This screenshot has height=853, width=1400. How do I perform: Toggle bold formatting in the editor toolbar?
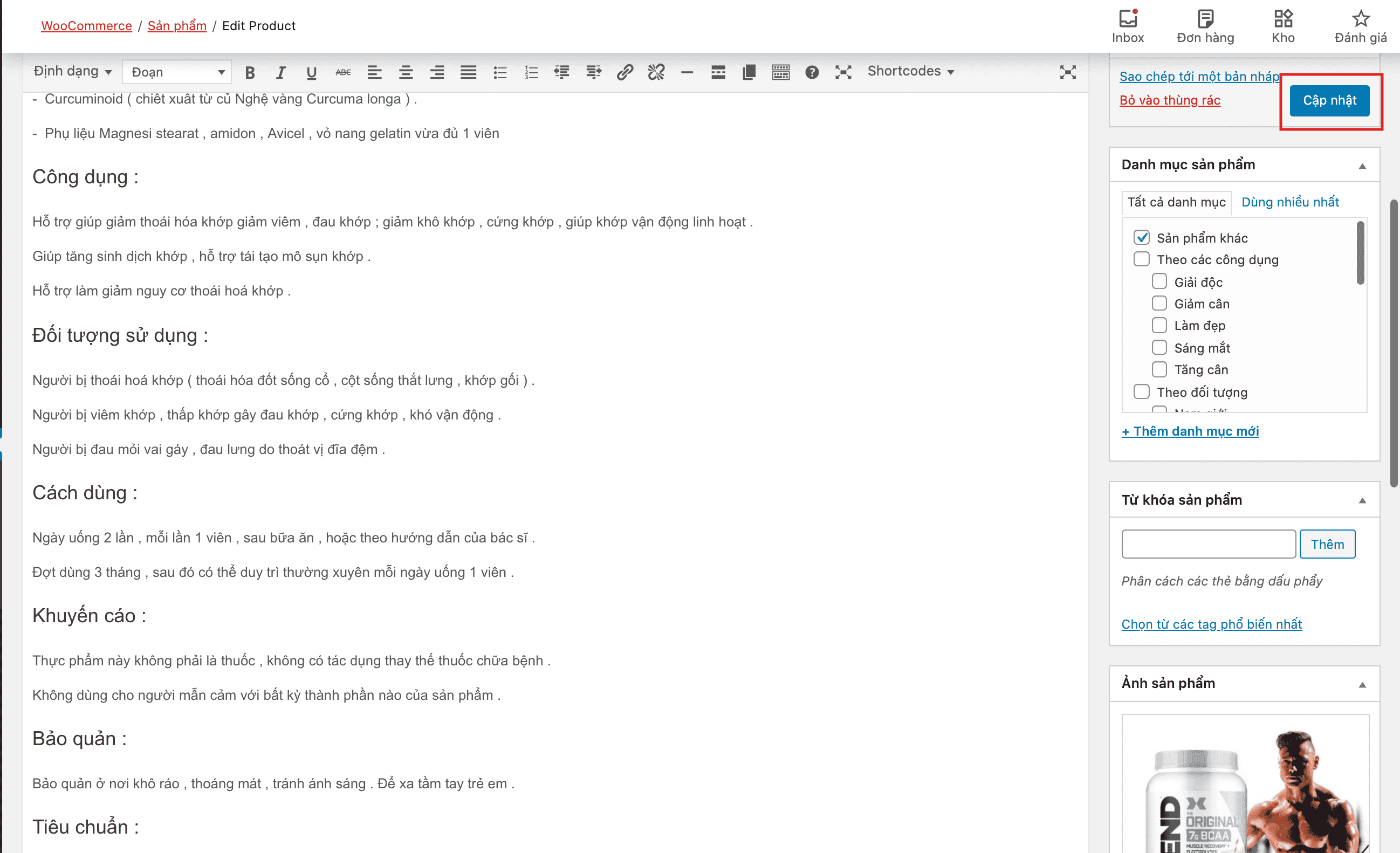[250, 72]
